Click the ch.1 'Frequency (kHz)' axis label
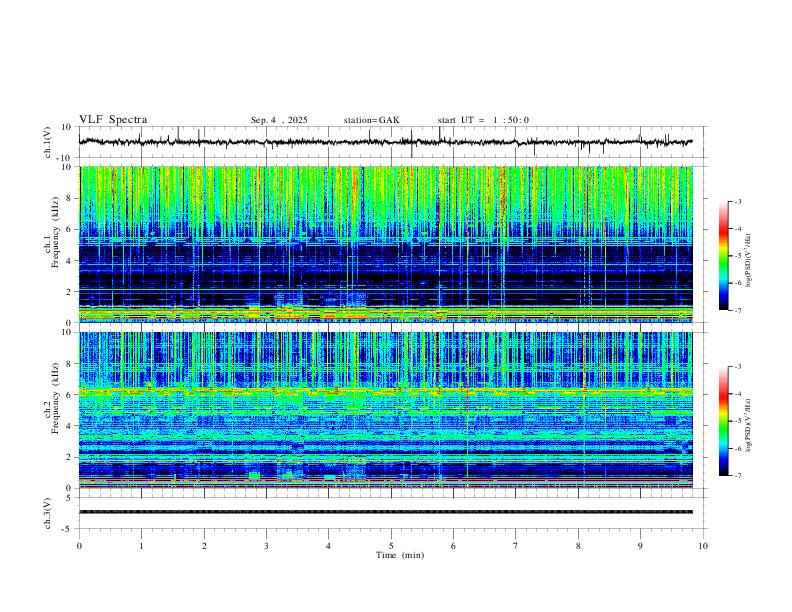The image size is (792, 612). click(55, 232)
